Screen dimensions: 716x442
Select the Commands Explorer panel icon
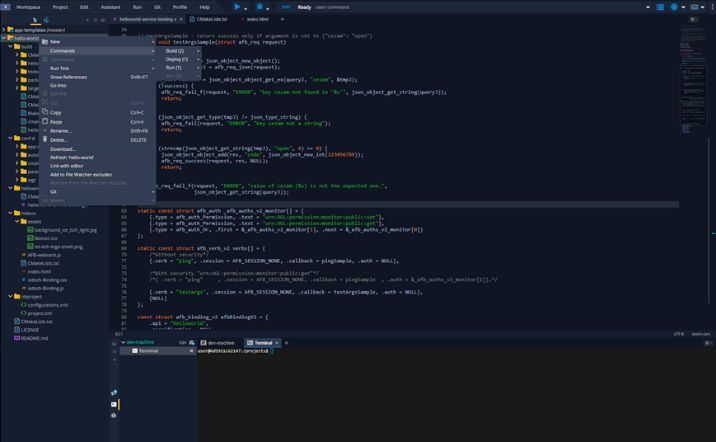(x=46, y=20)
